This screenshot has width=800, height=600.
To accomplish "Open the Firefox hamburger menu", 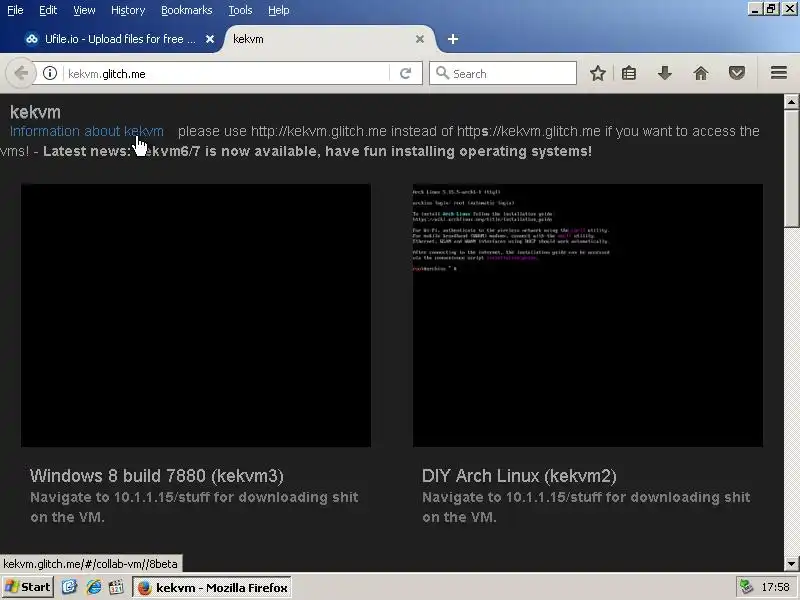I will coord(779,73).
